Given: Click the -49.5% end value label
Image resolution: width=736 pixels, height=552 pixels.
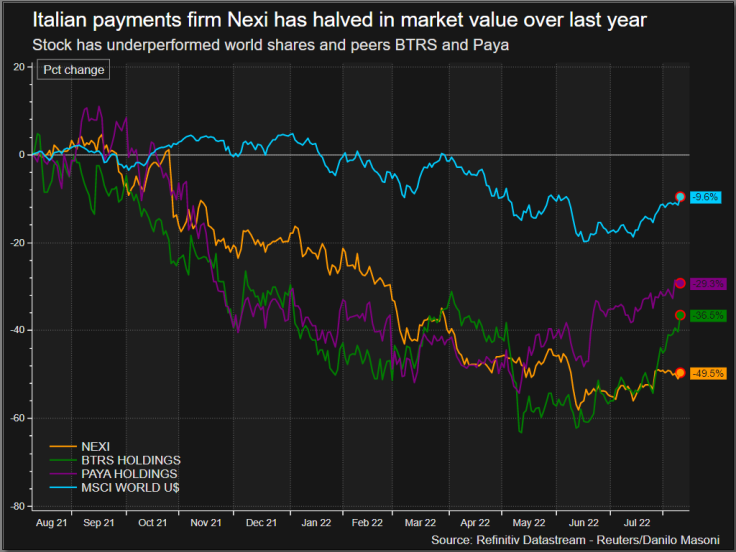Looking at the screenshot, I should (x=708, y=374).
